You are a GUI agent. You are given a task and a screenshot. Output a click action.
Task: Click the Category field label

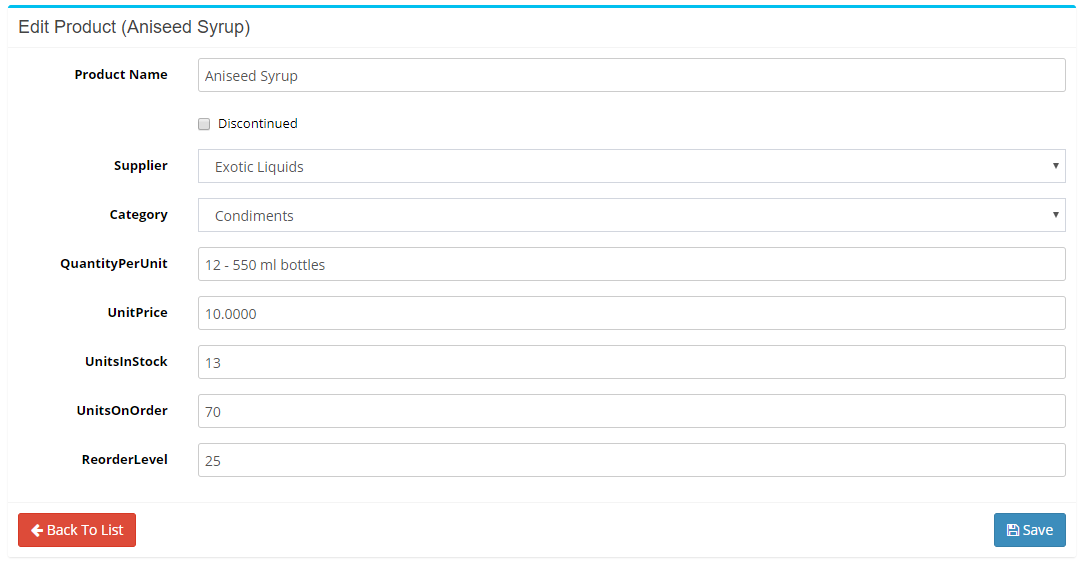click(x=138, y=214)
